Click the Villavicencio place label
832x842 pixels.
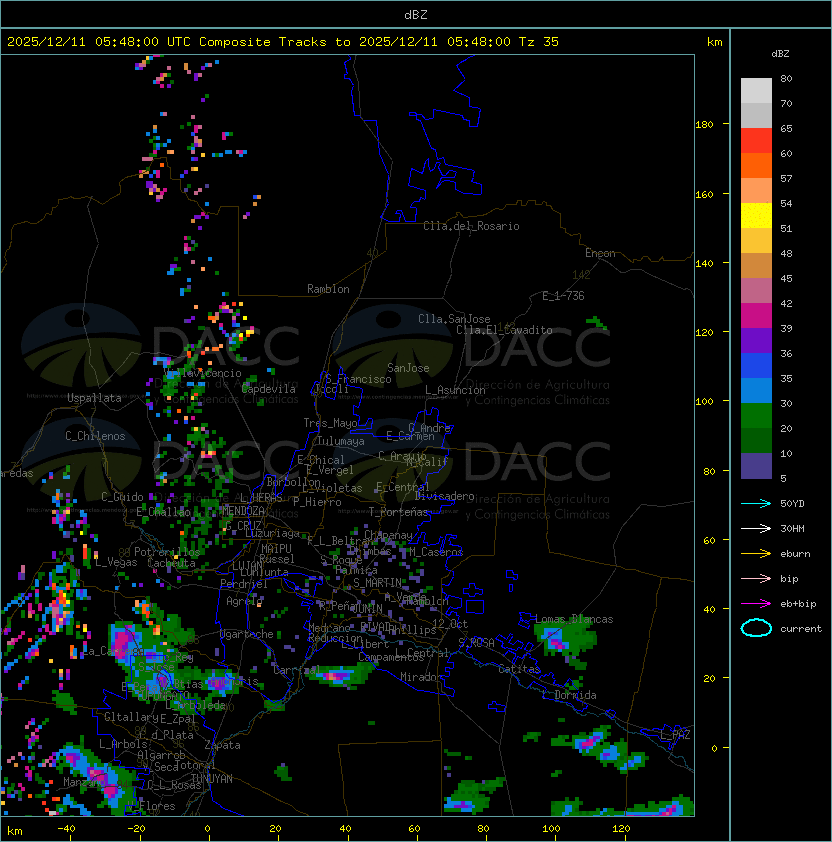point(202,373)
